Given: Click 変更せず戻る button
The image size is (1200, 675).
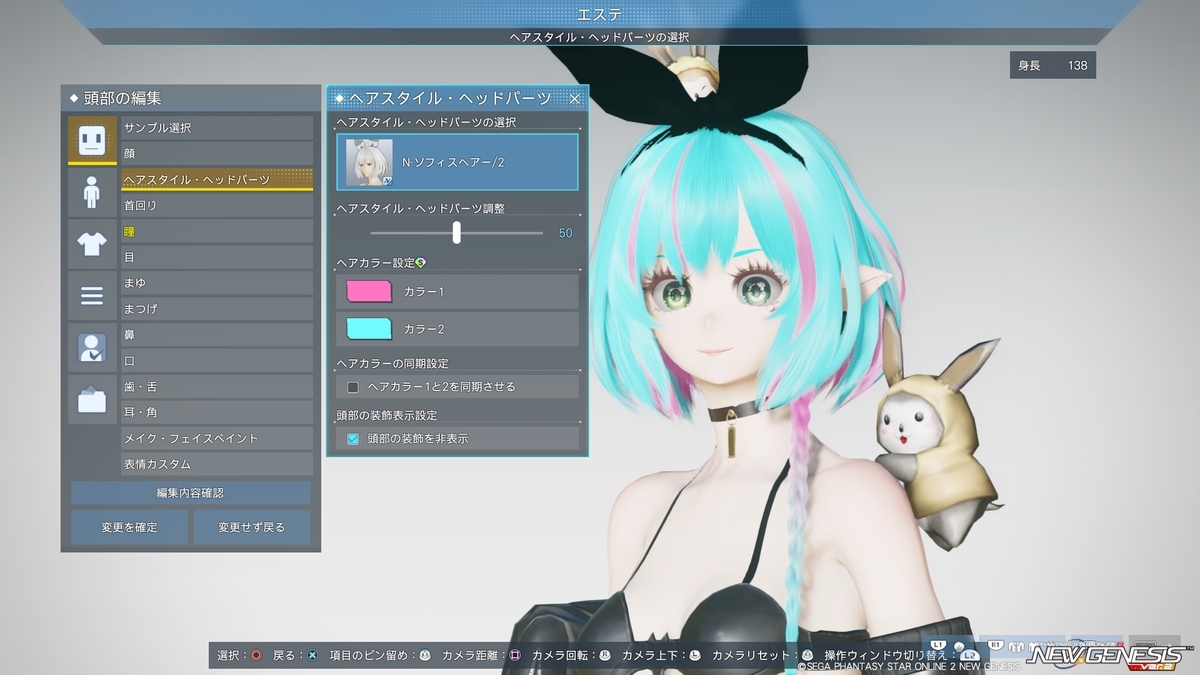Looking at the screenshot, I should pyautogui.click(x=252, y=527).
